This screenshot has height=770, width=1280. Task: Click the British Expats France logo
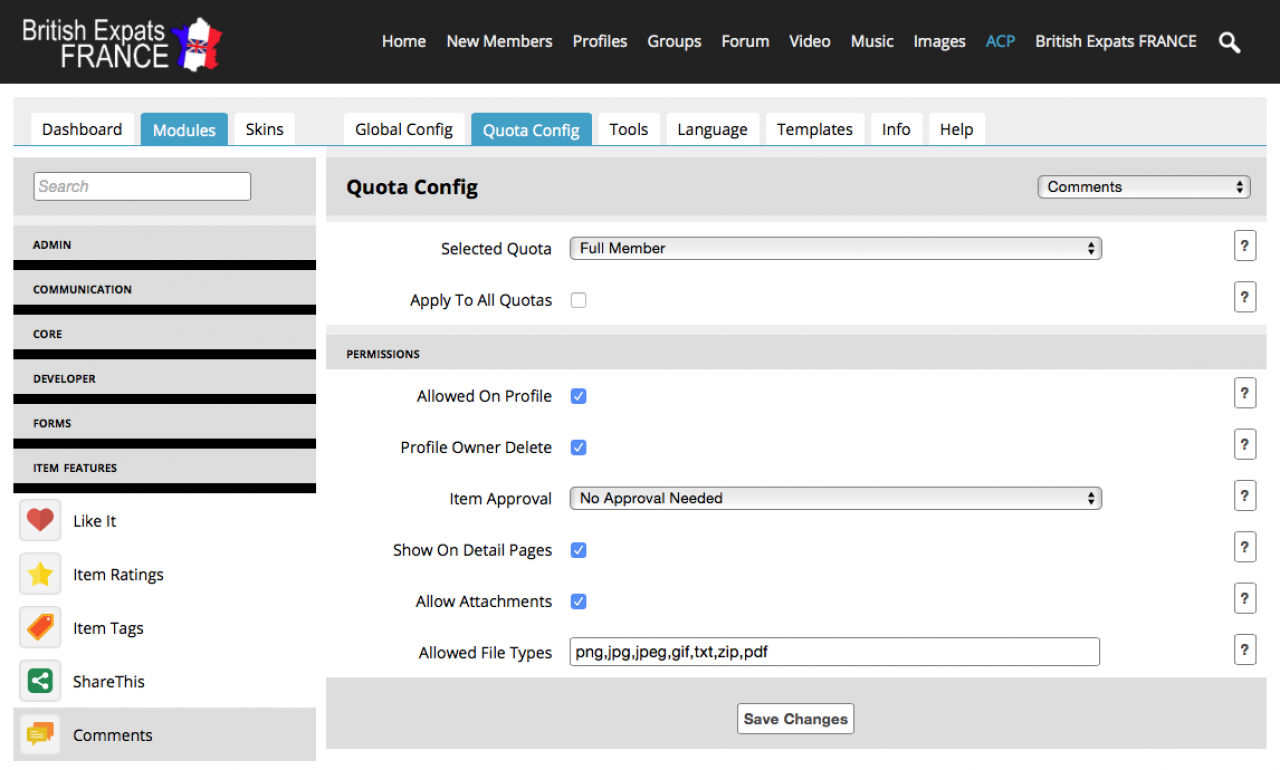(x=121, y=42)
